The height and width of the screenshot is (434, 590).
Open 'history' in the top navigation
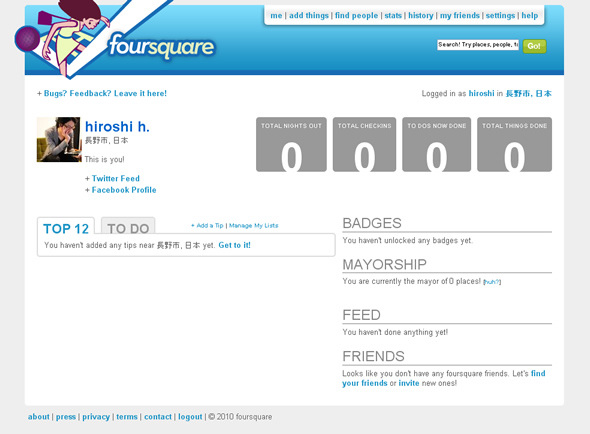point(421,15)
